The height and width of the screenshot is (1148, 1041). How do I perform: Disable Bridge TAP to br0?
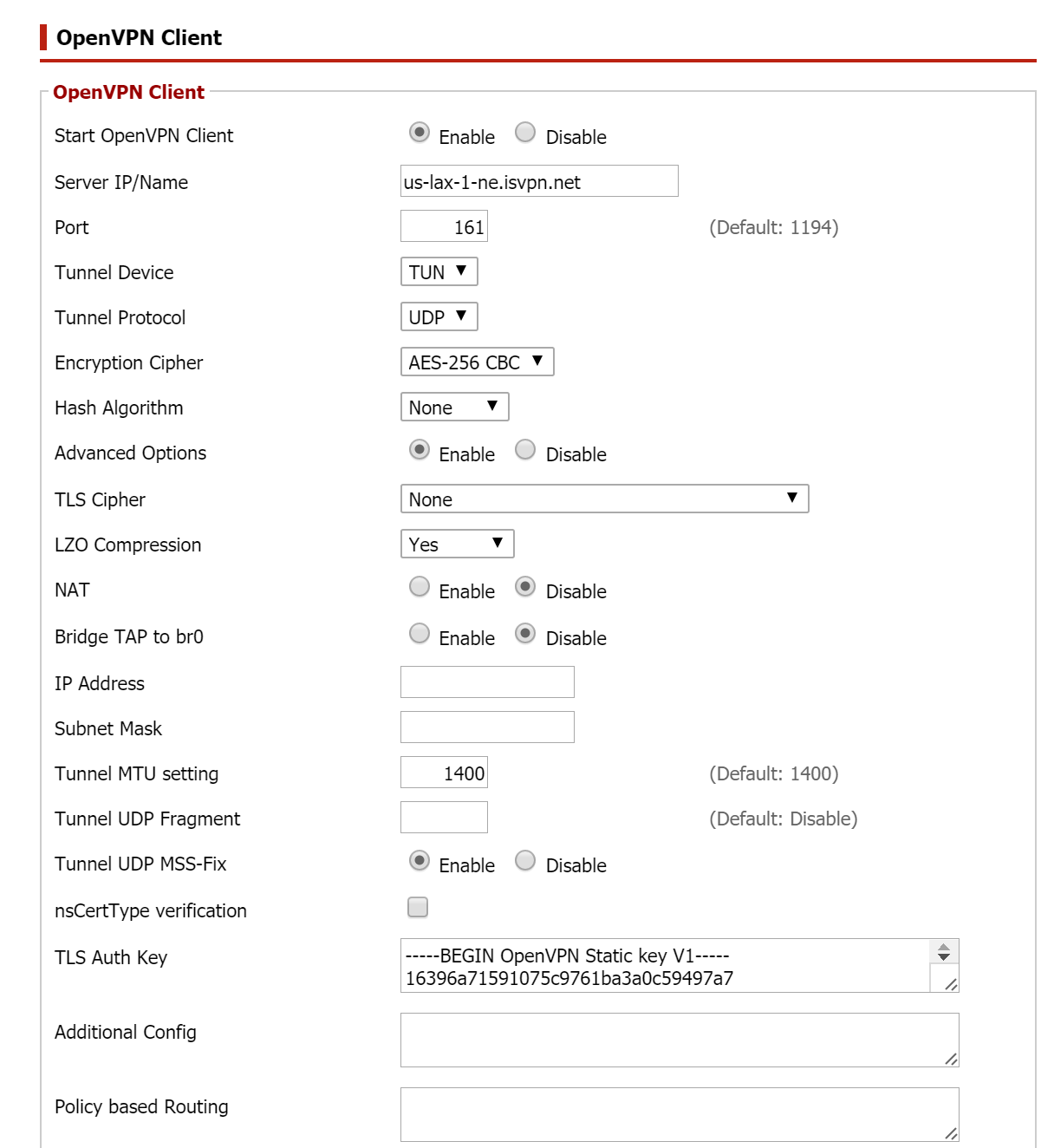click(525, 634)
